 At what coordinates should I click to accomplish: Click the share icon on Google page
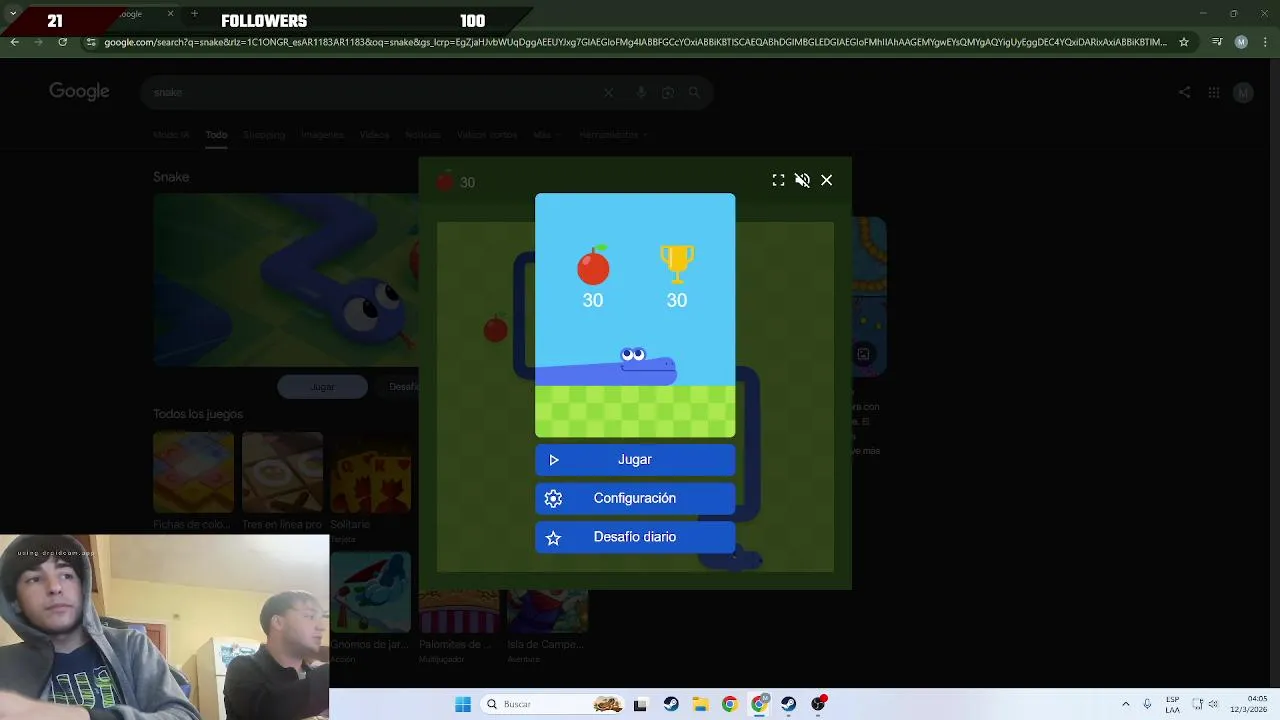click(1184, 92)
